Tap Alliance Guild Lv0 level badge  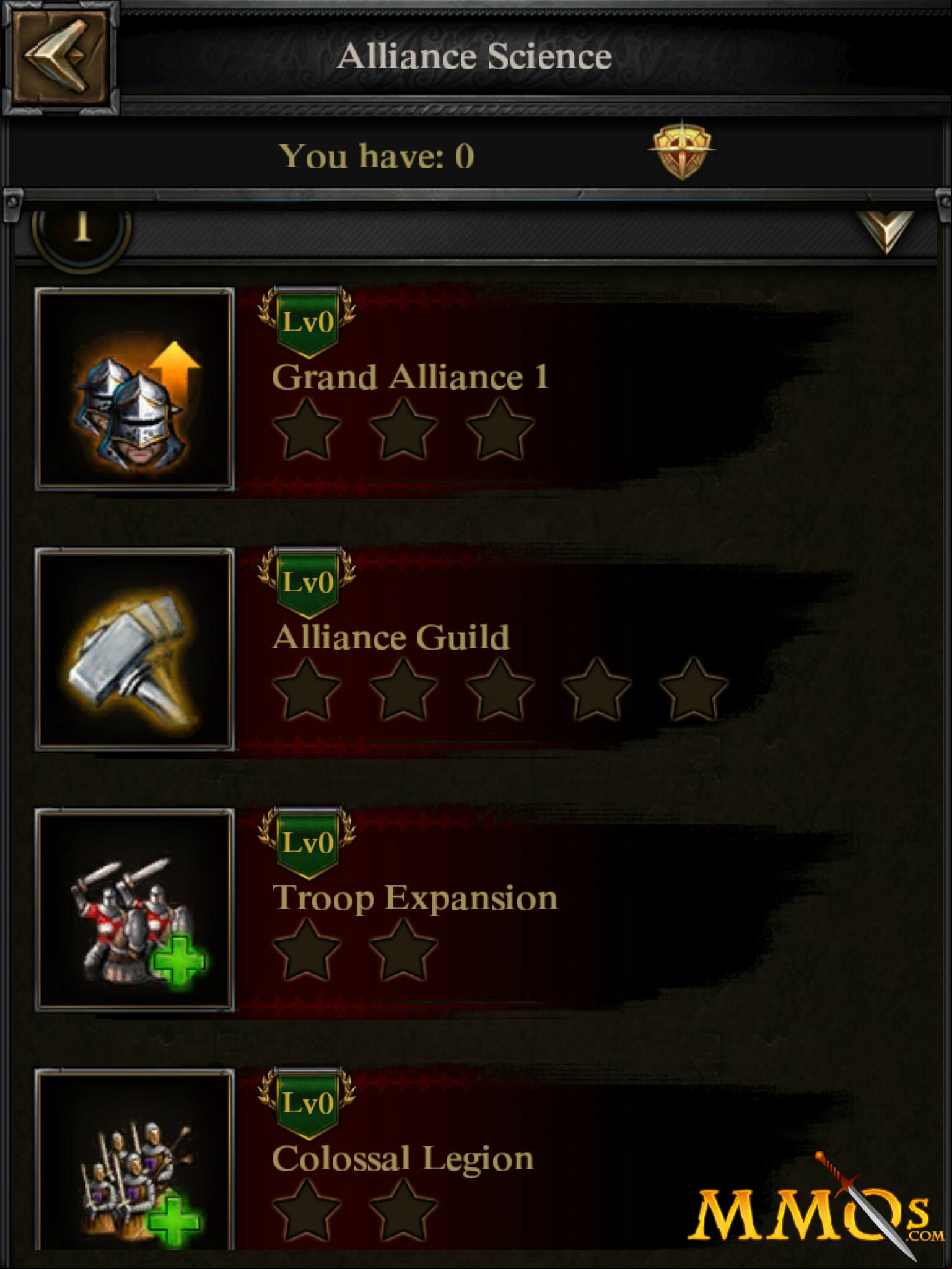[307, 582]
